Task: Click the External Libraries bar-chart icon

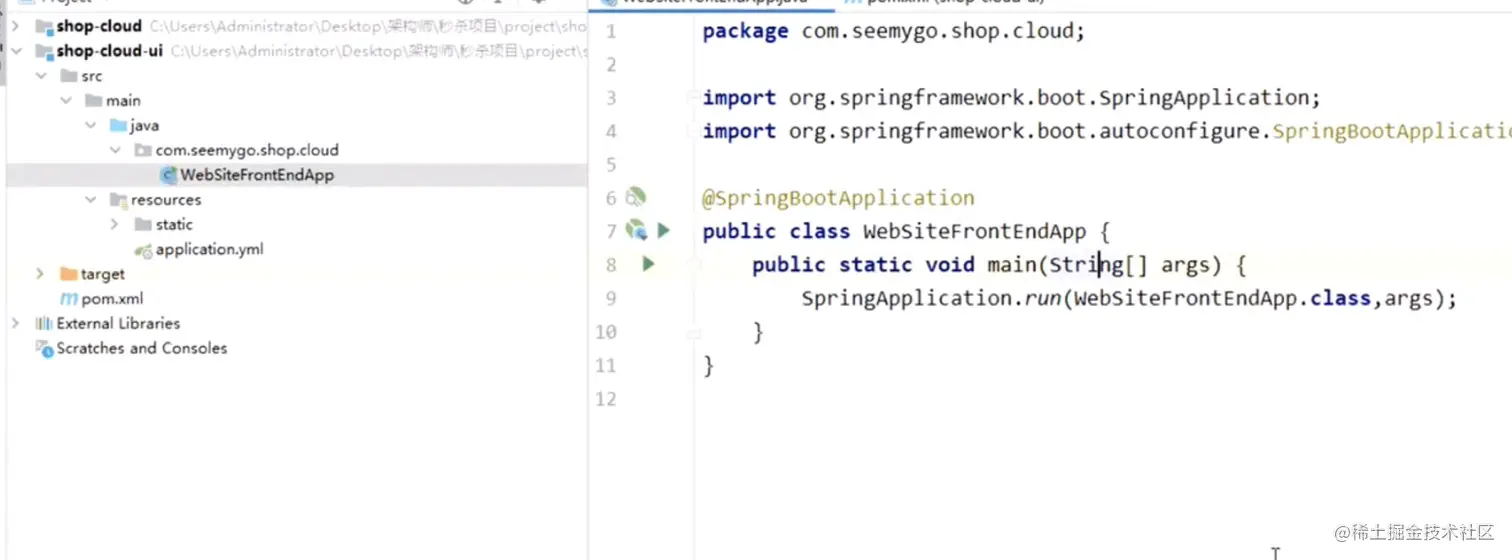Action: click(x=44, y=324)
